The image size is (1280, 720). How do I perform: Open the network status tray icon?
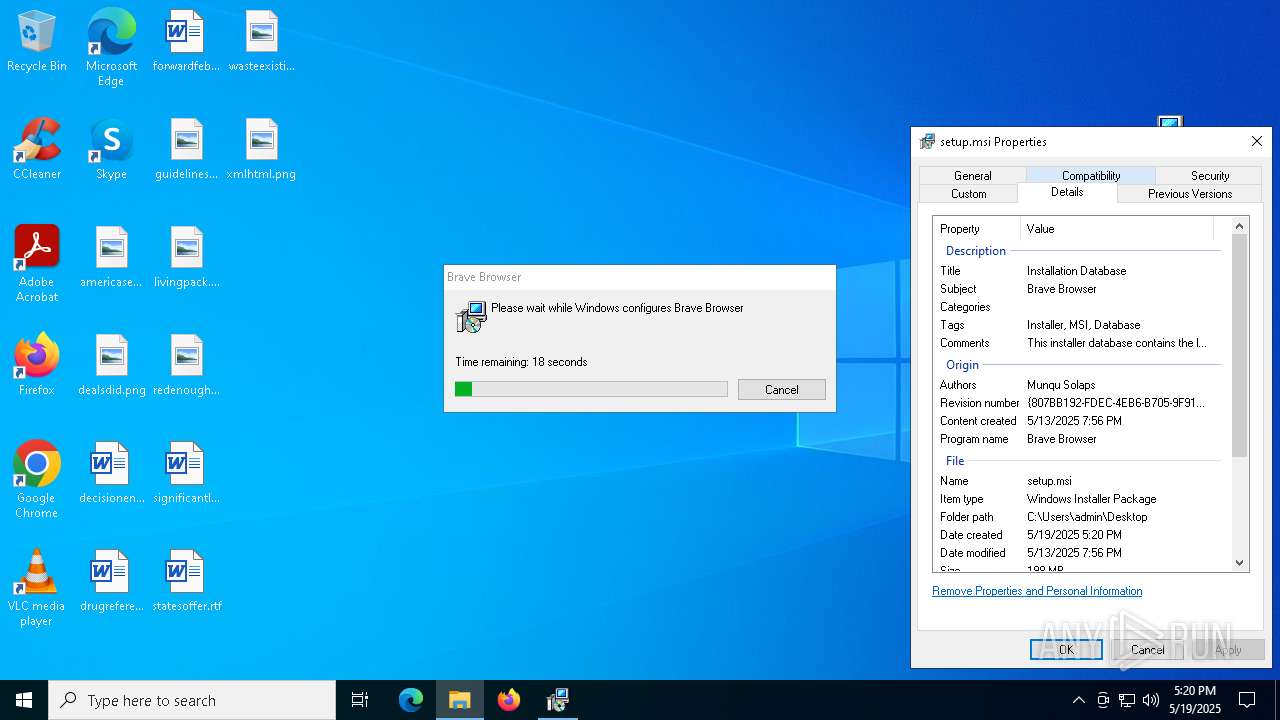tap(1127, 700)
